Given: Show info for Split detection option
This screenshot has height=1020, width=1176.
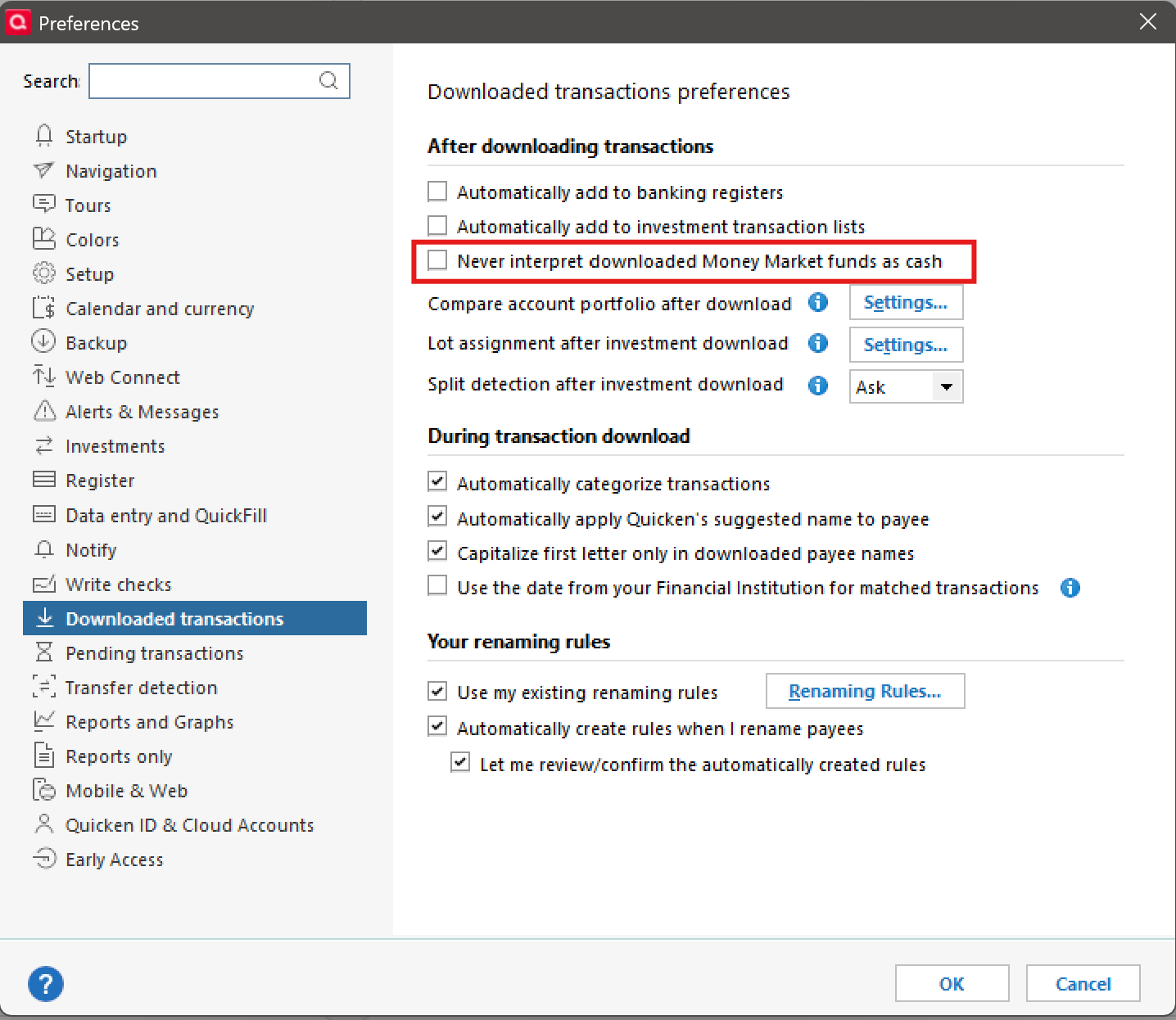Looking at the screenshot, I should tap(818, 386).
